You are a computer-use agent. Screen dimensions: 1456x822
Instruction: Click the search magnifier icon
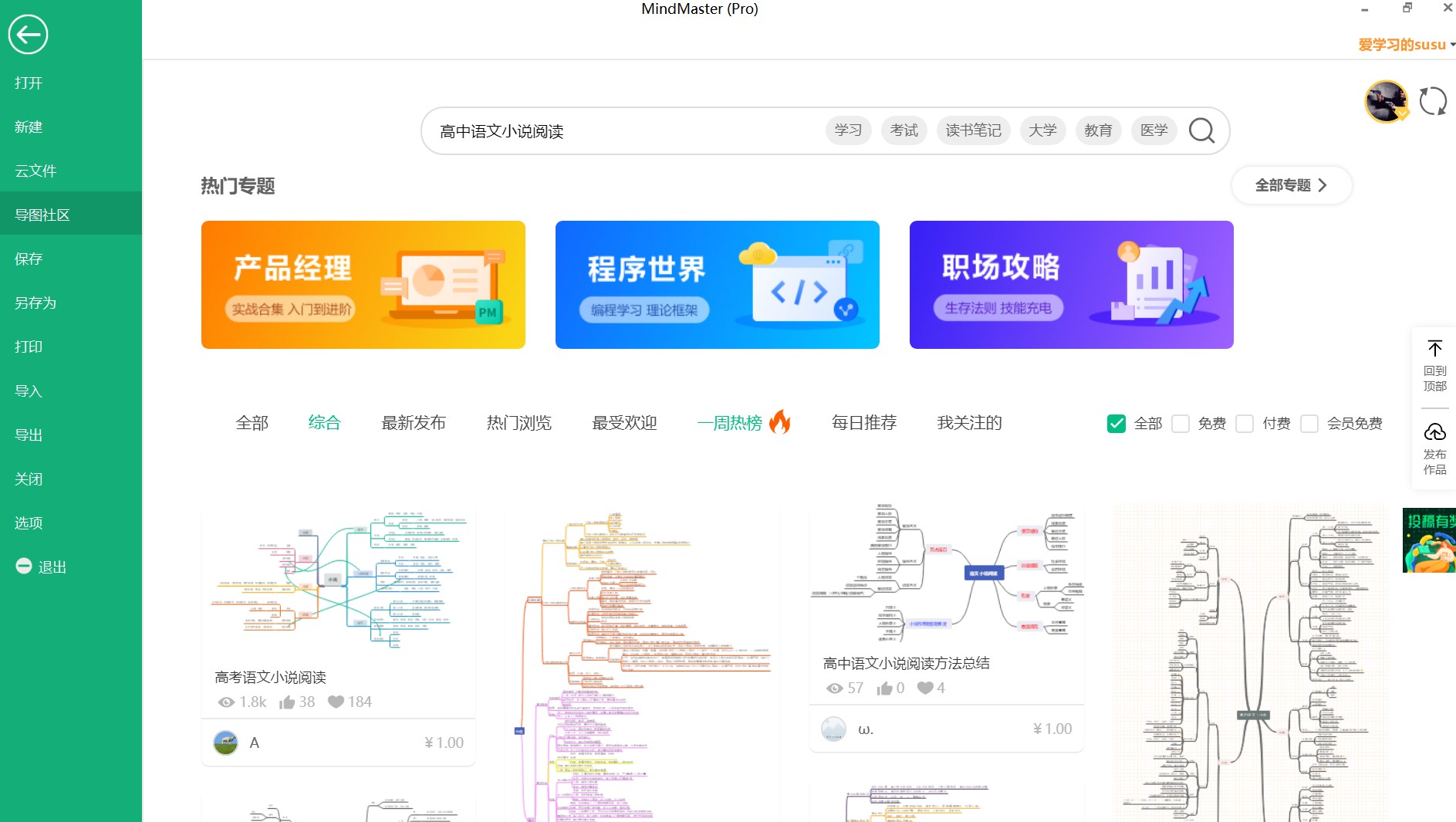coord(1201,130)
